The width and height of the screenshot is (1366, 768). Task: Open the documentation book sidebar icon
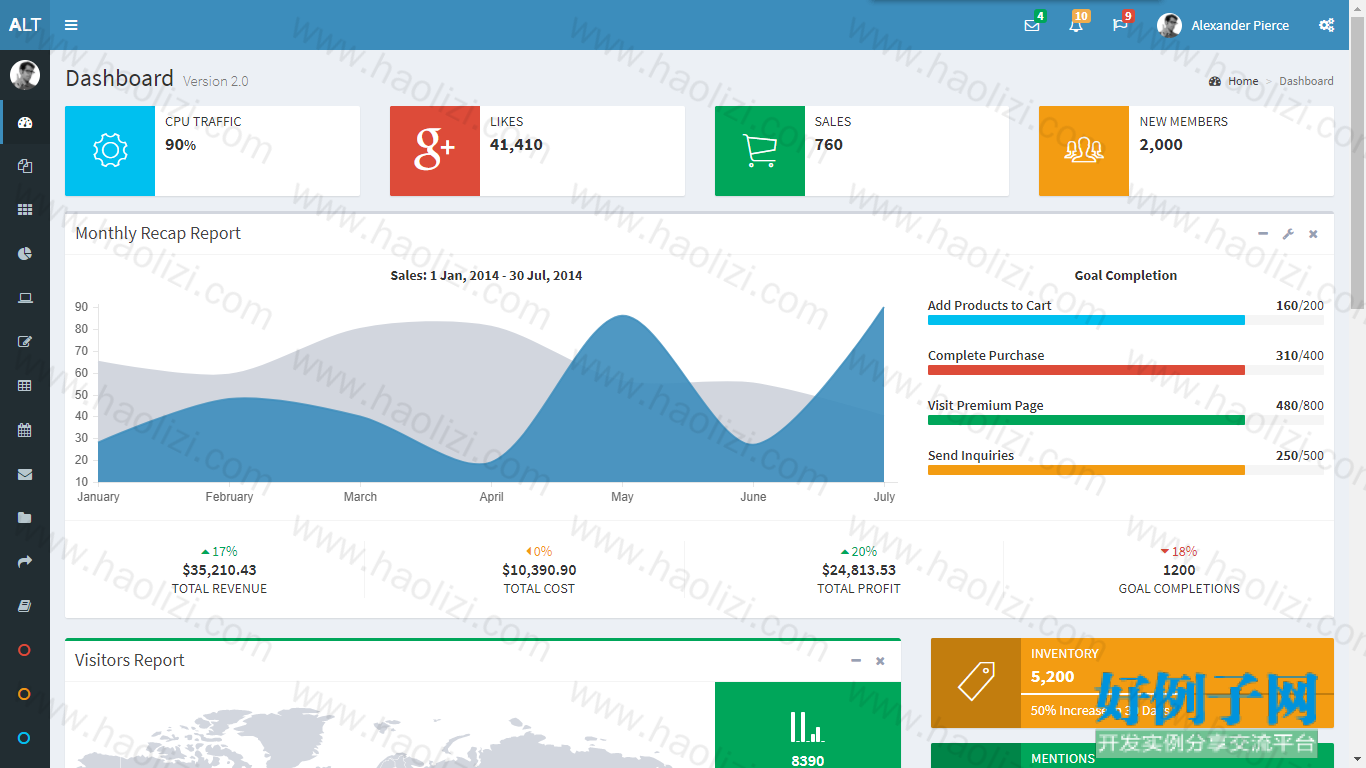pos(25,606)
